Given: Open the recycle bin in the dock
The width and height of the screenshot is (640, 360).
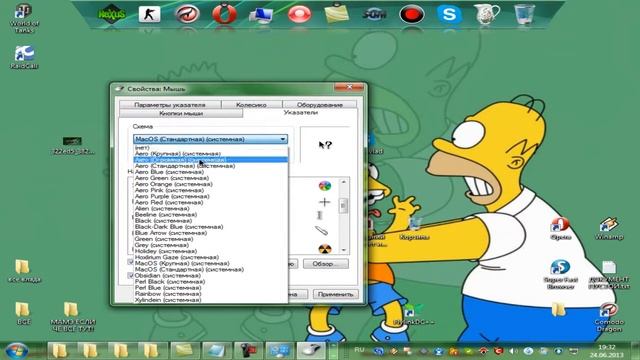Looking at the screenshot, I should coord(524,13).
